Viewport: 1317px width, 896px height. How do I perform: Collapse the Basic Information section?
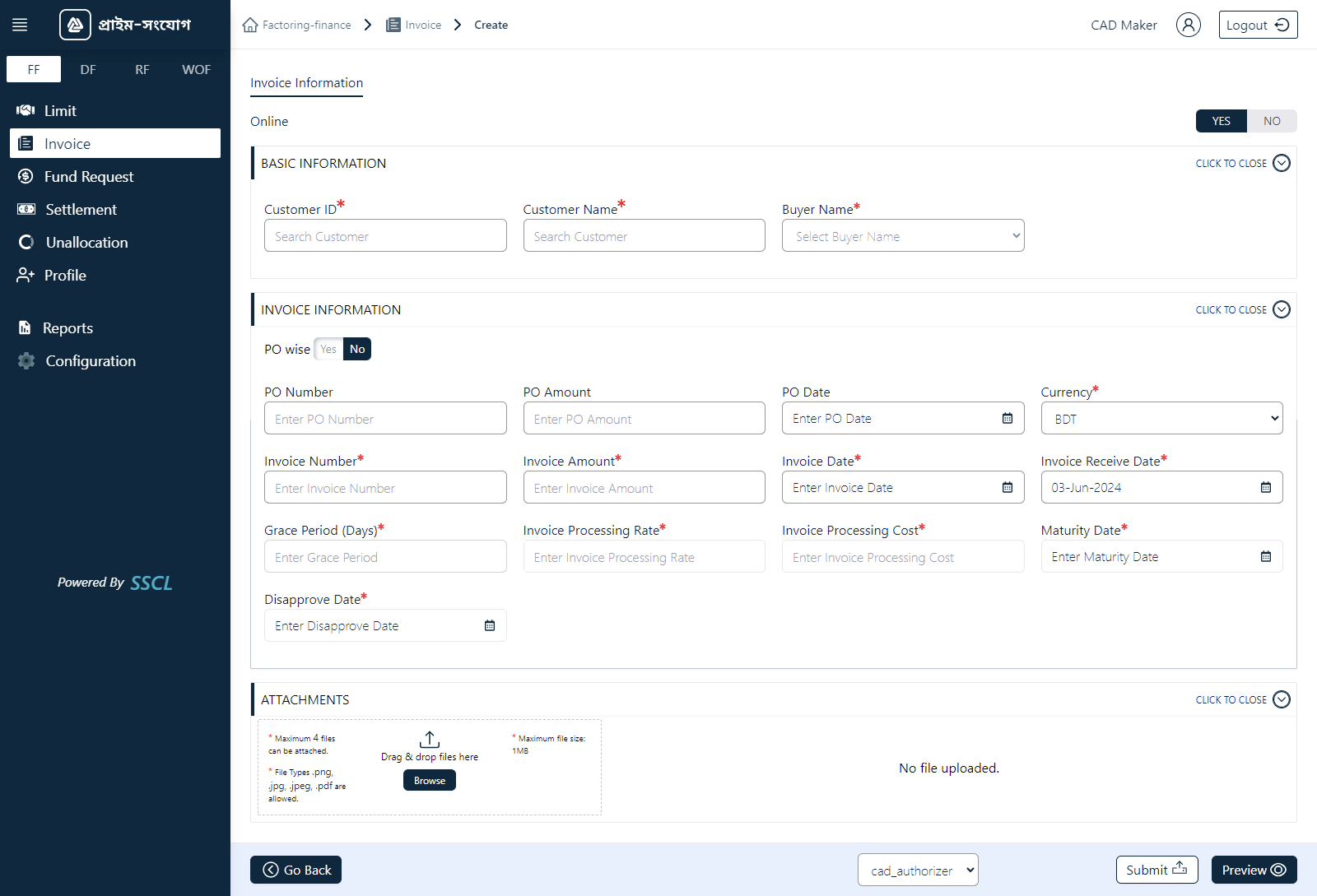tap(1243, 163)
